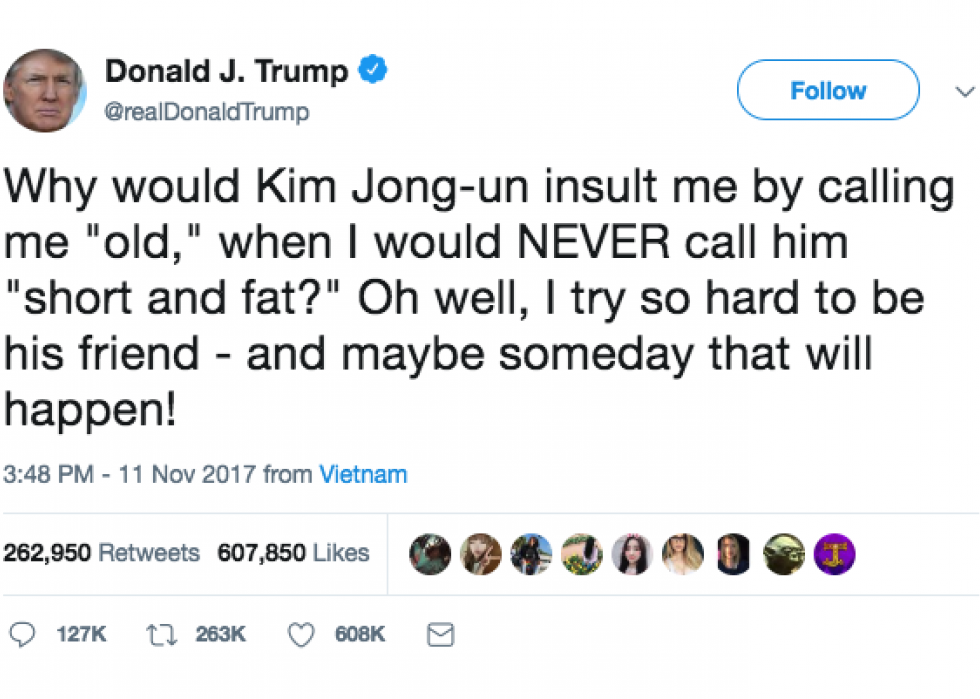980x699 pixels.
Task: Follow the Donald J. Trump account
Action: [828, 90]
